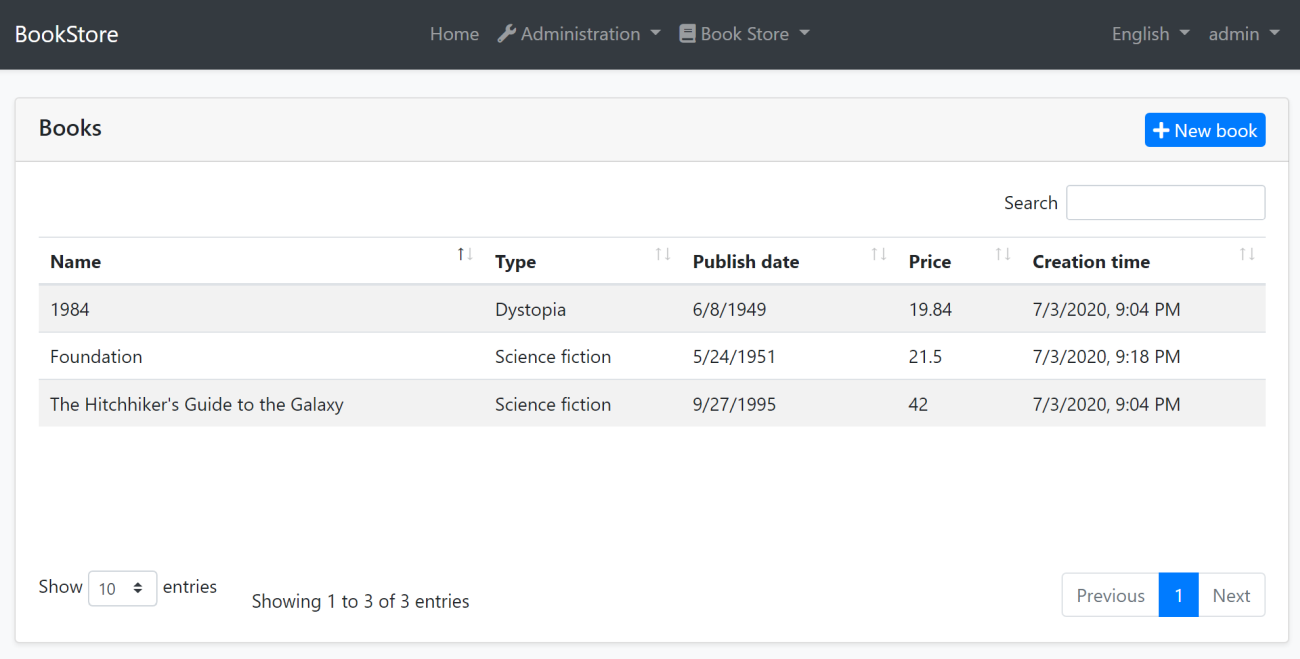Click the New book button

[x=1205, y=130]
